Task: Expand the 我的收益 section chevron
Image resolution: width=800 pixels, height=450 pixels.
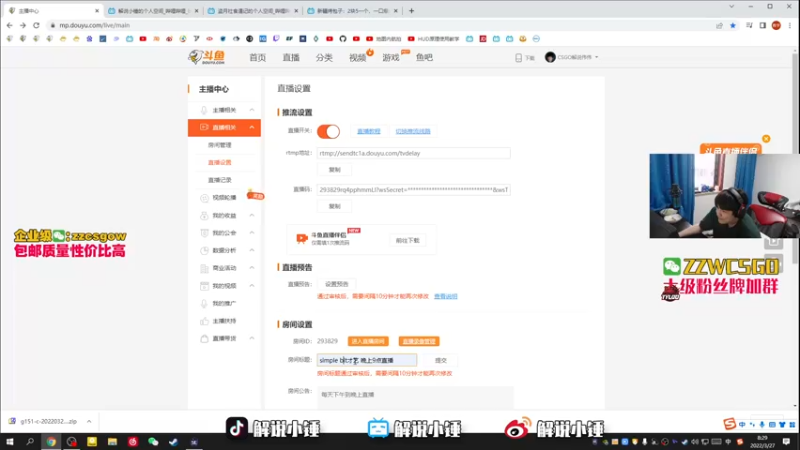Action: 252,215
